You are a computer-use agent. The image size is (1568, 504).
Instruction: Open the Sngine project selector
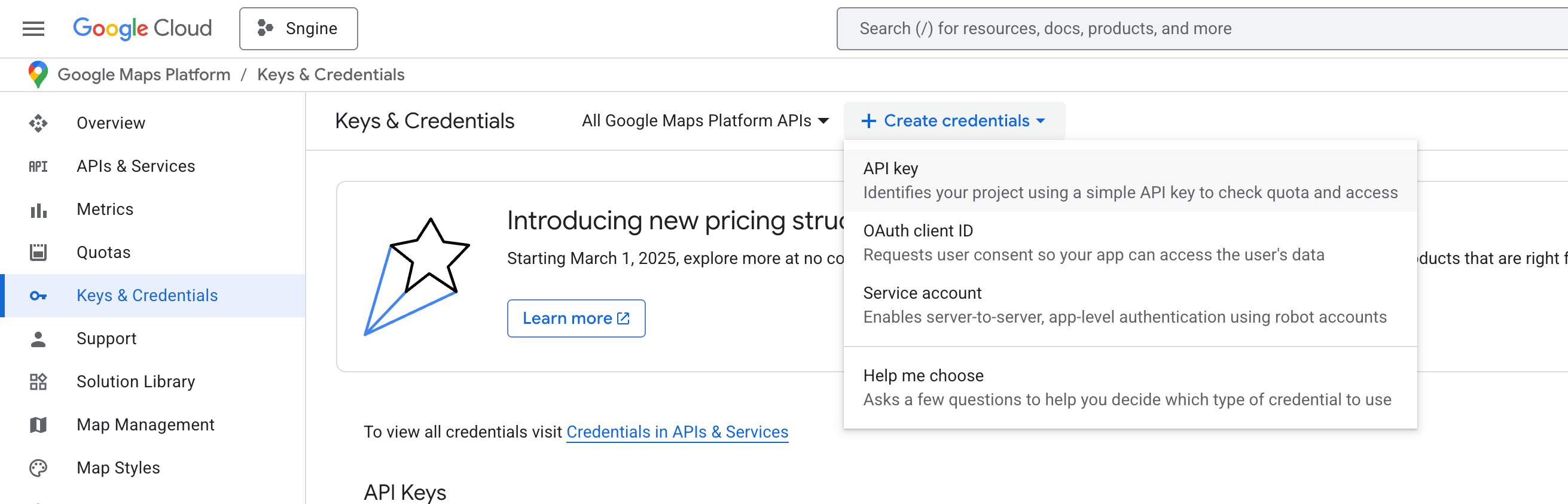tap(298, 29)
